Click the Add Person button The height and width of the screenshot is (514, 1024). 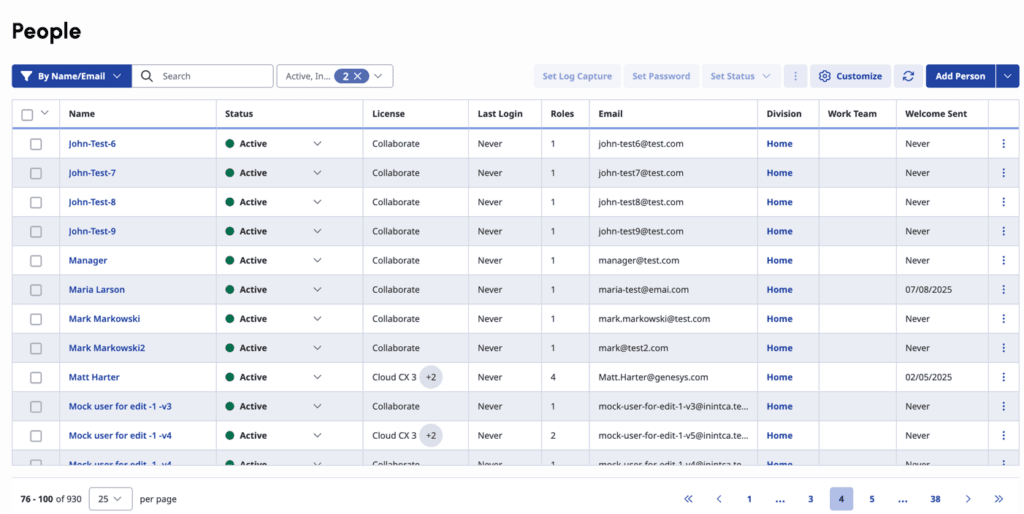[960, 76]
